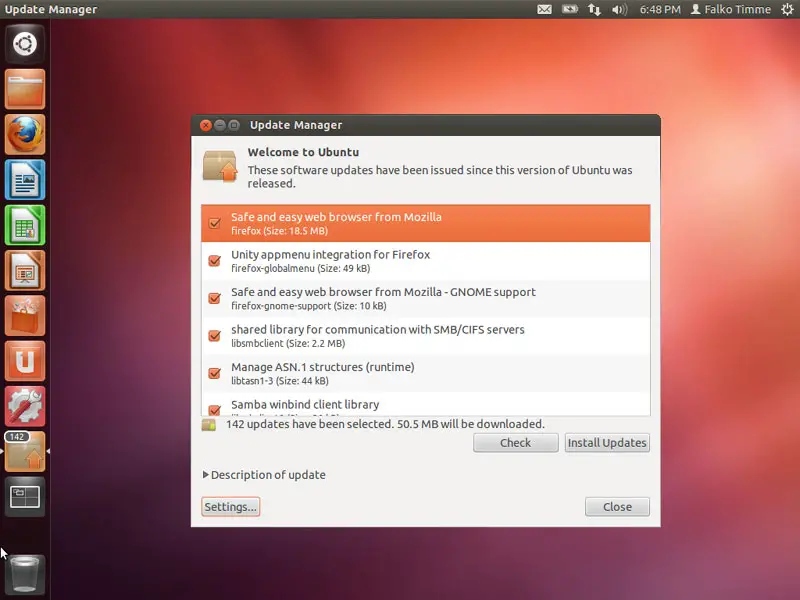Open the Trash in the launcher
Screen dimensions: 800x600
click(25, 574)
